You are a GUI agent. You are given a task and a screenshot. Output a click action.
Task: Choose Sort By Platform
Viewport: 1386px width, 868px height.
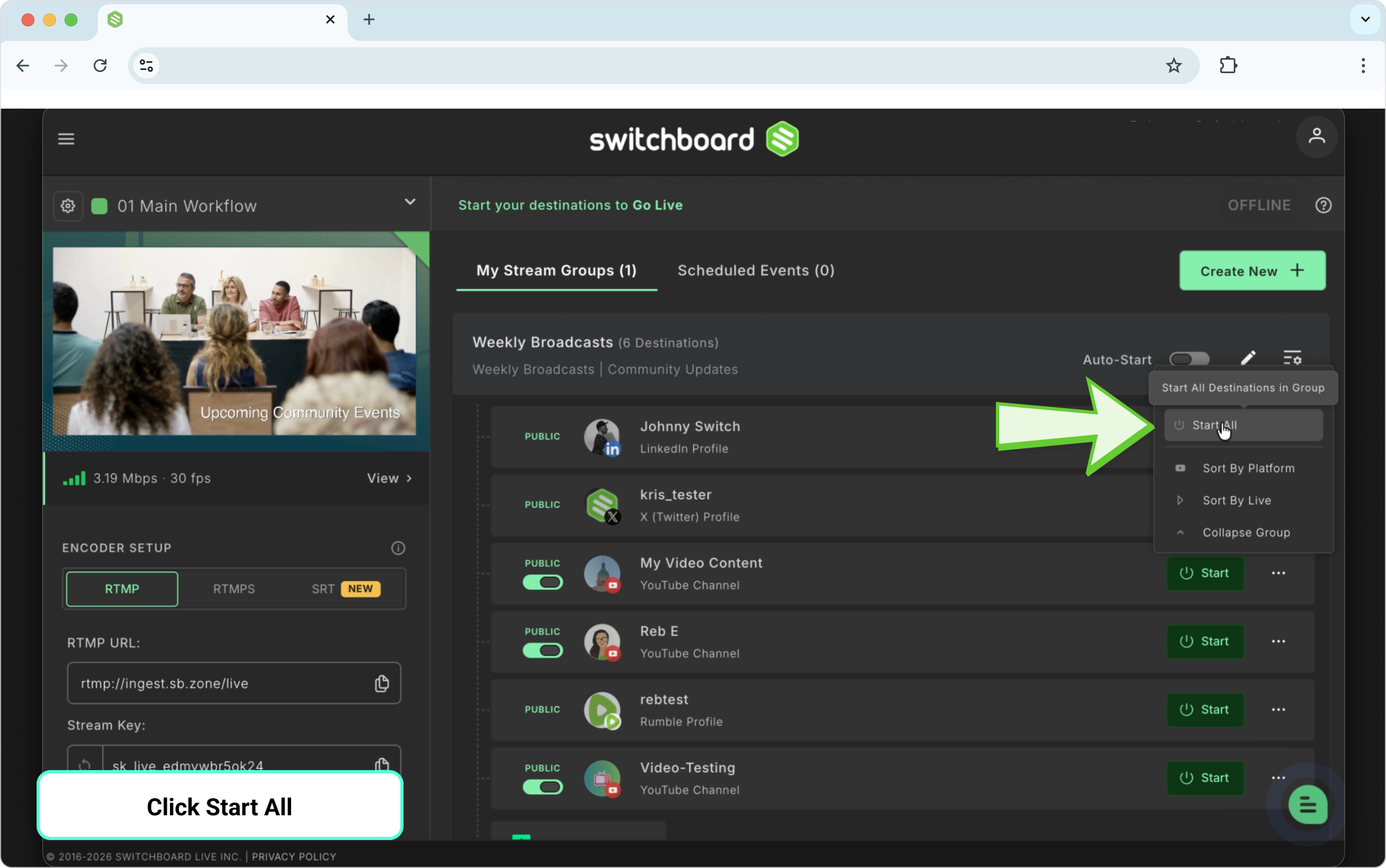click(1243, 468)
